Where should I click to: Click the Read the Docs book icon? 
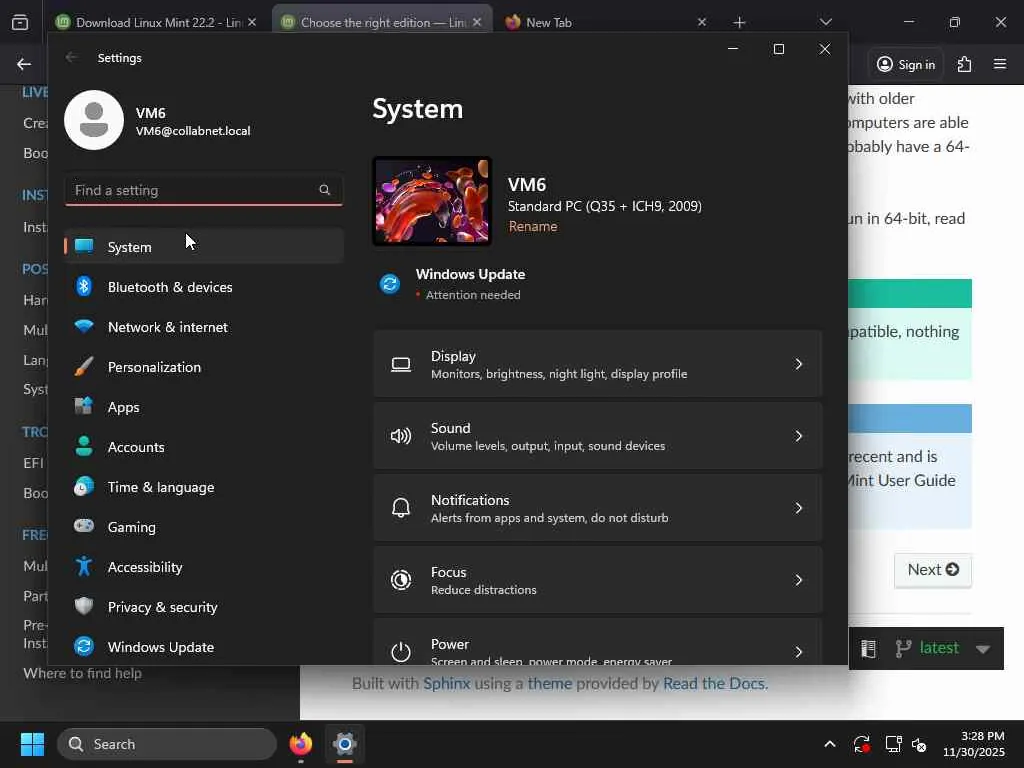868,648
